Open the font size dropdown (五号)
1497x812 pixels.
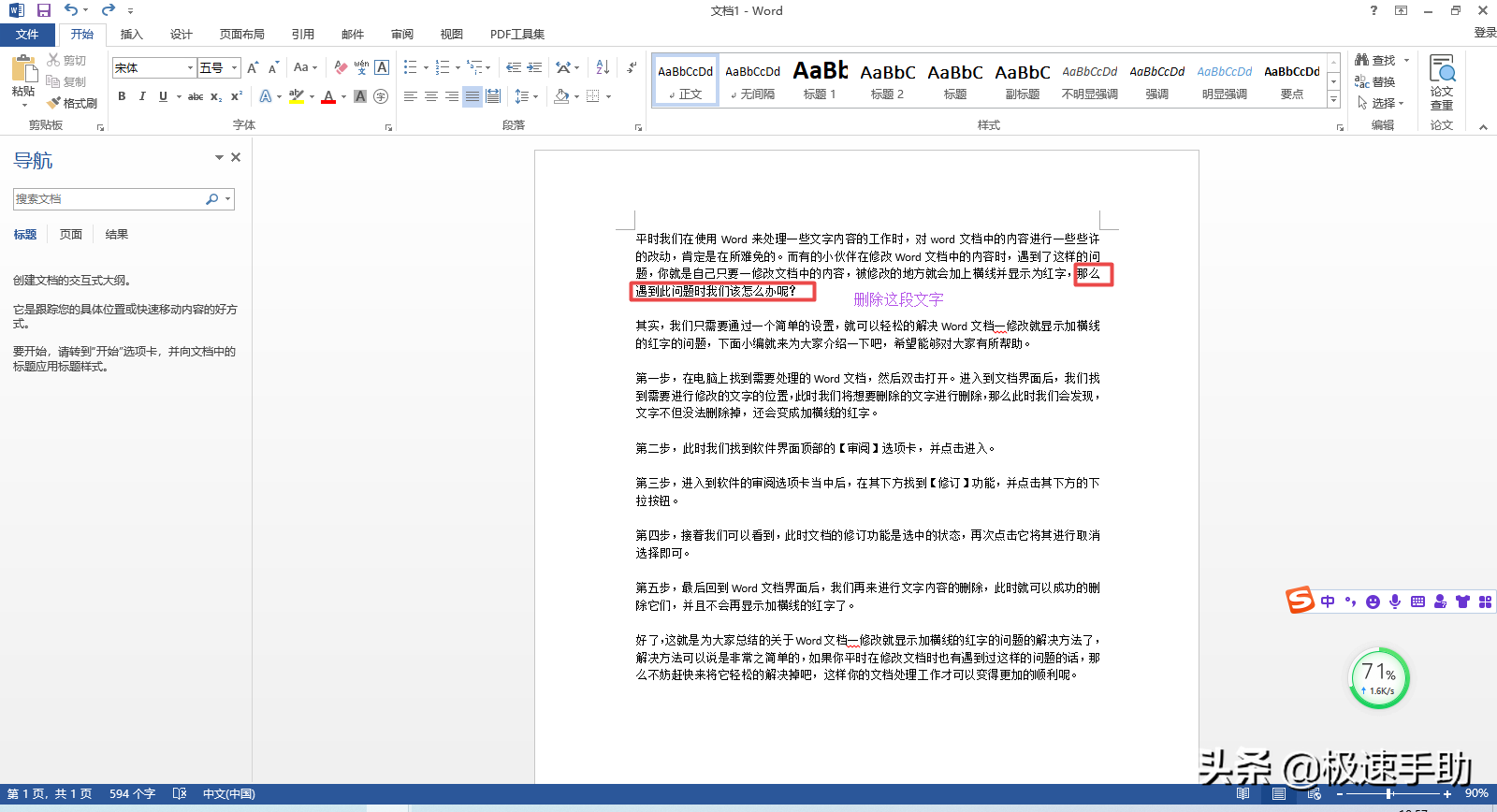[x=234, y=67]
